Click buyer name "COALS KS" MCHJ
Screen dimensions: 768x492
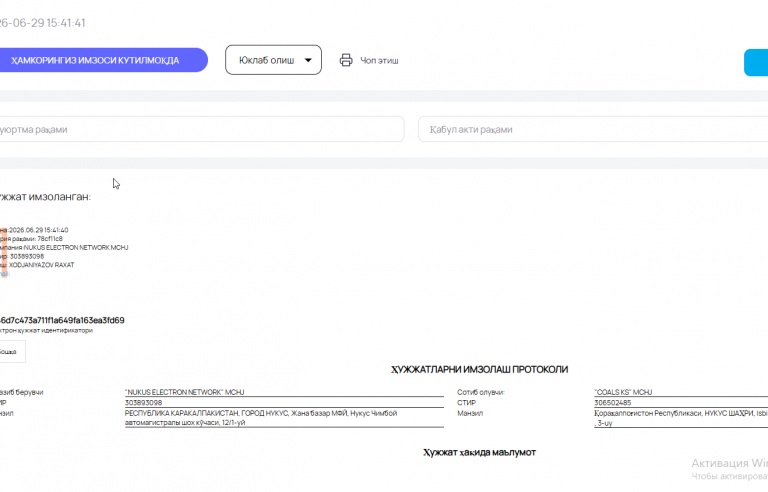(623, 392)
